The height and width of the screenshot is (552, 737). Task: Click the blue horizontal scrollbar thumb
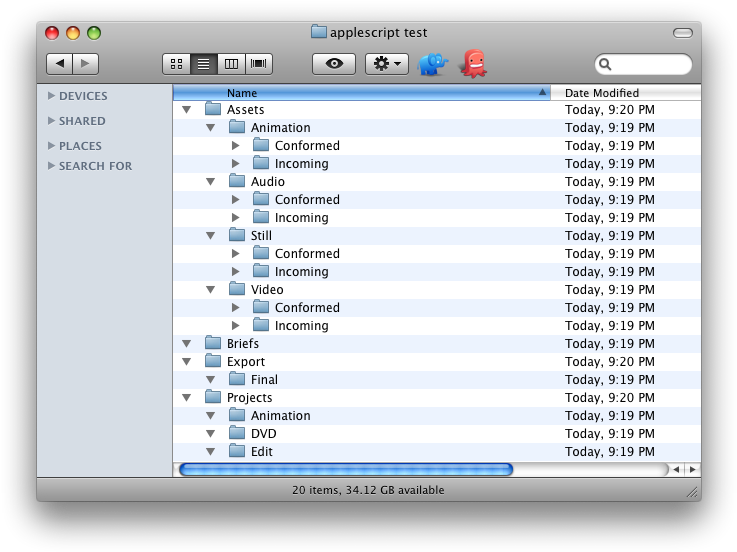(x=346, y=469)
